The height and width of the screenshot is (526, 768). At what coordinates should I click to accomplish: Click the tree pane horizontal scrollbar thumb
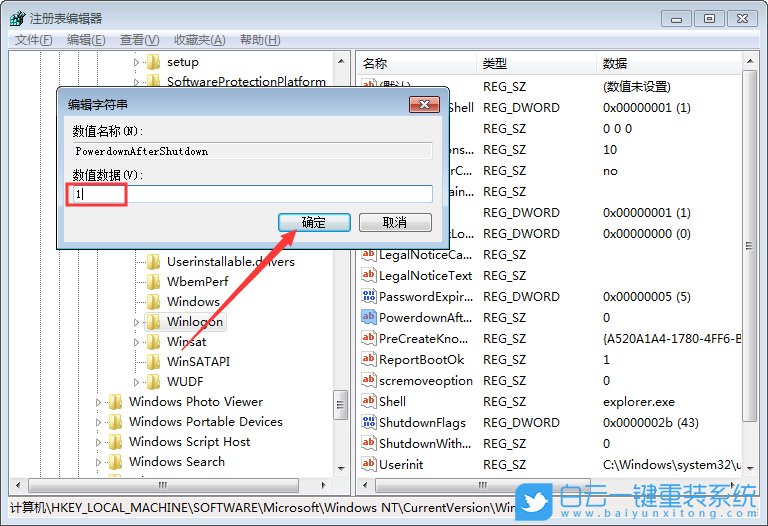click(x=164, y=485)
